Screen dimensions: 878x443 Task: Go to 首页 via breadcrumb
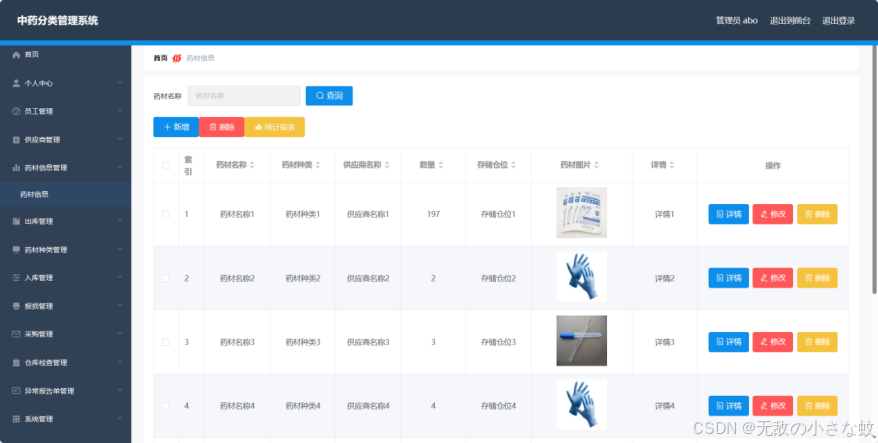click(x=160, y=58)
